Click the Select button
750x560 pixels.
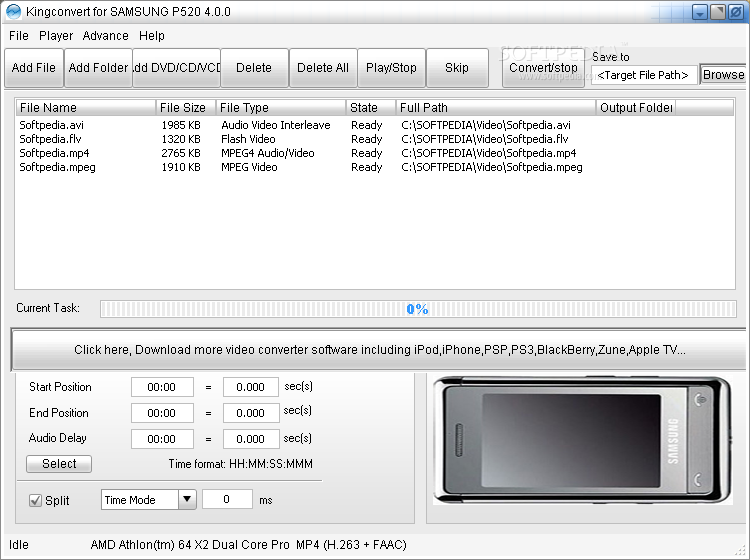(59, 464)
